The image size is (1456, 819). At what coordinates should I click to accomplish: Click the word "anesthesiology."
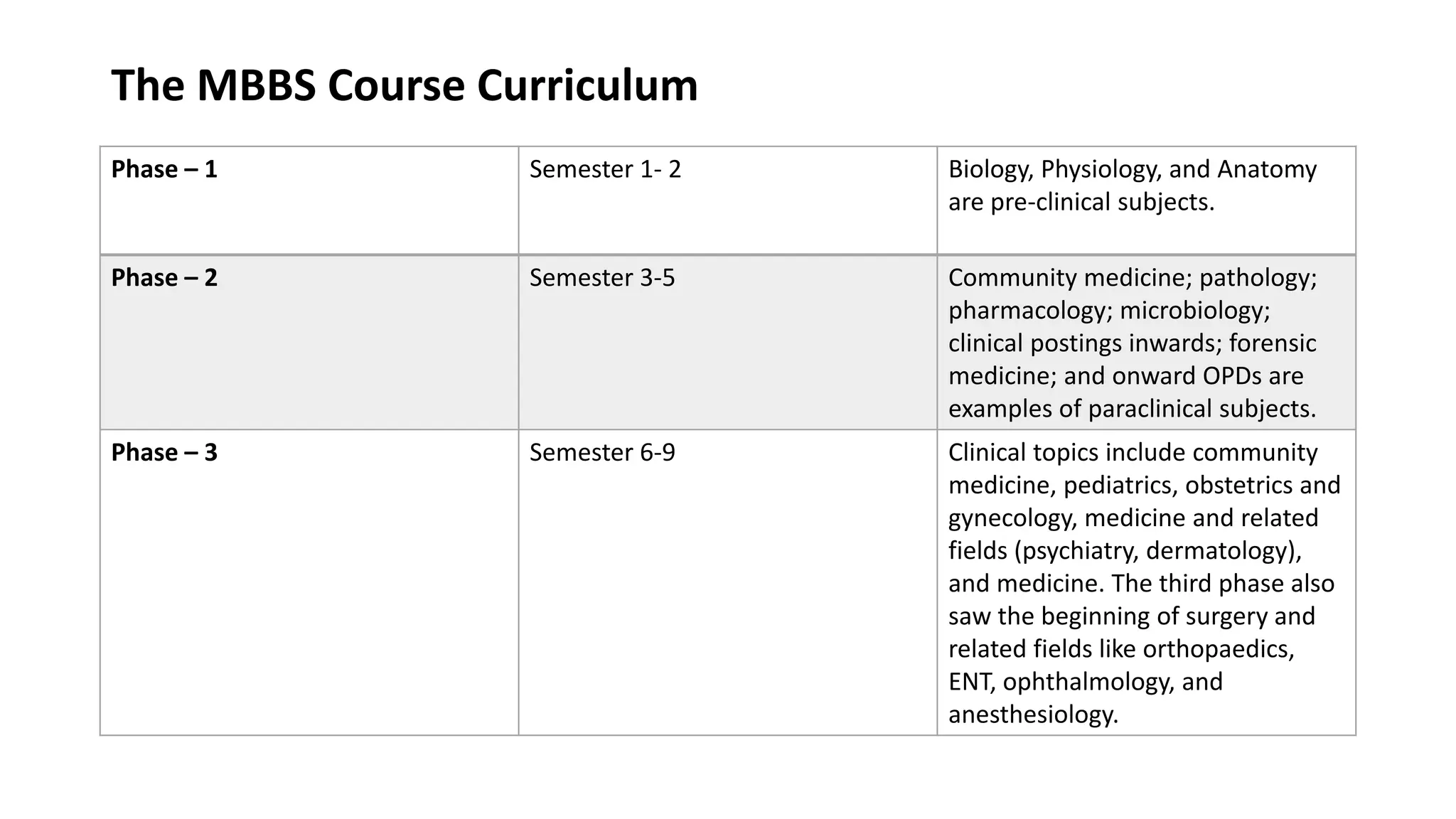click(1033, 714)
